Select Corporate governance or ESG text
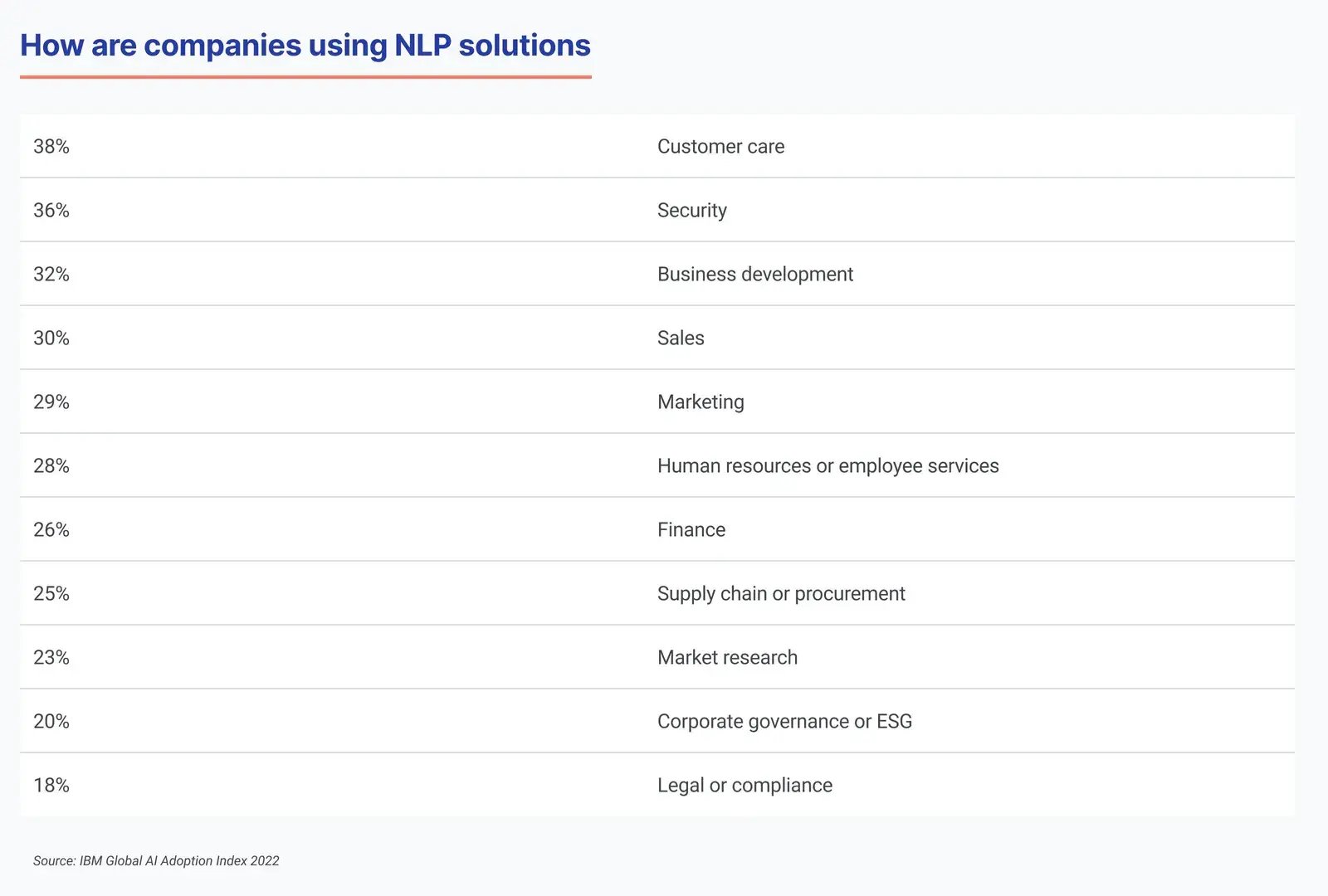Viewport: 1328px width, 896px height. click(784, 722)
